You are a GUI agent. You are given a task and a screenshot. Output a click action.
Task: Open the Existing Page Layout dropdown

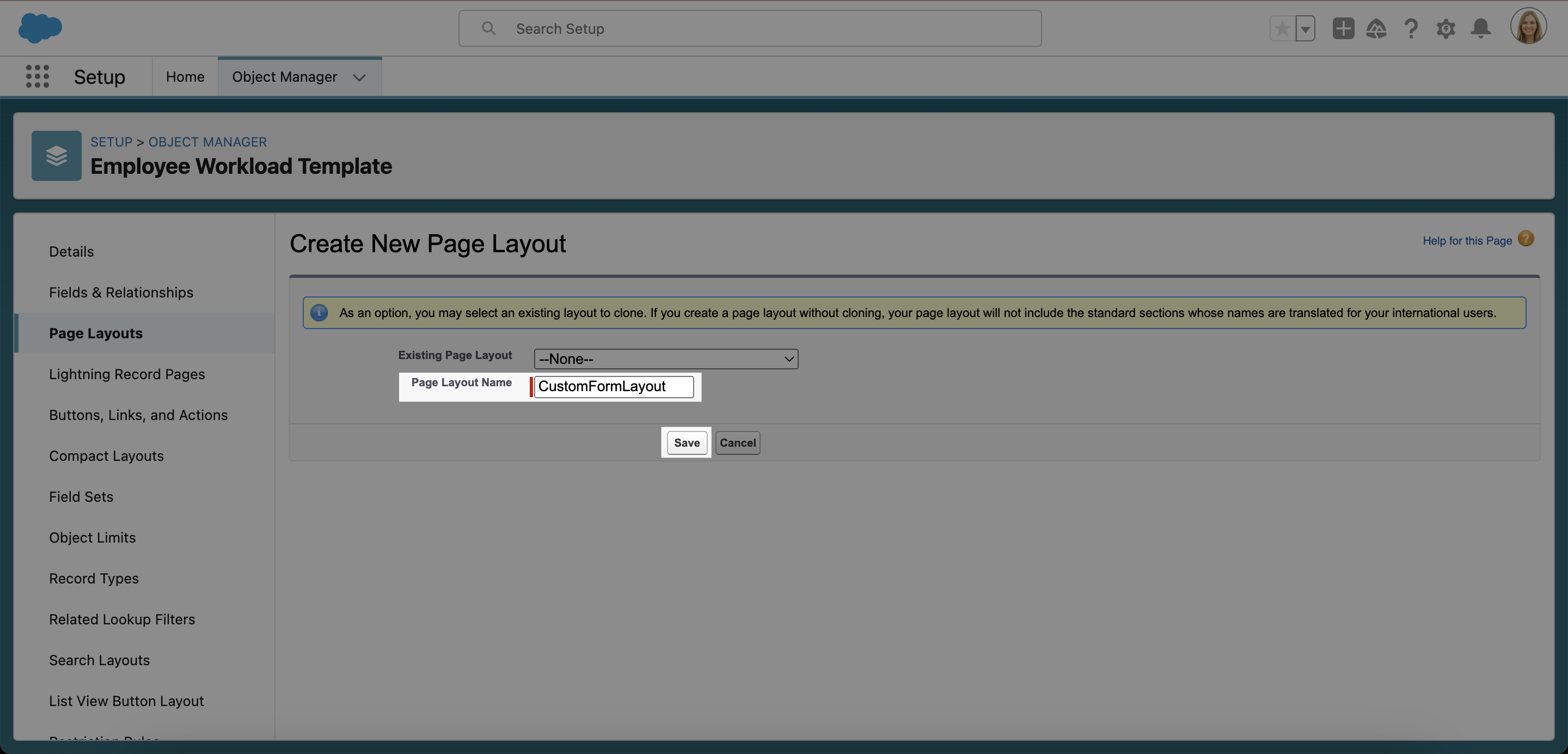[665, 358]
